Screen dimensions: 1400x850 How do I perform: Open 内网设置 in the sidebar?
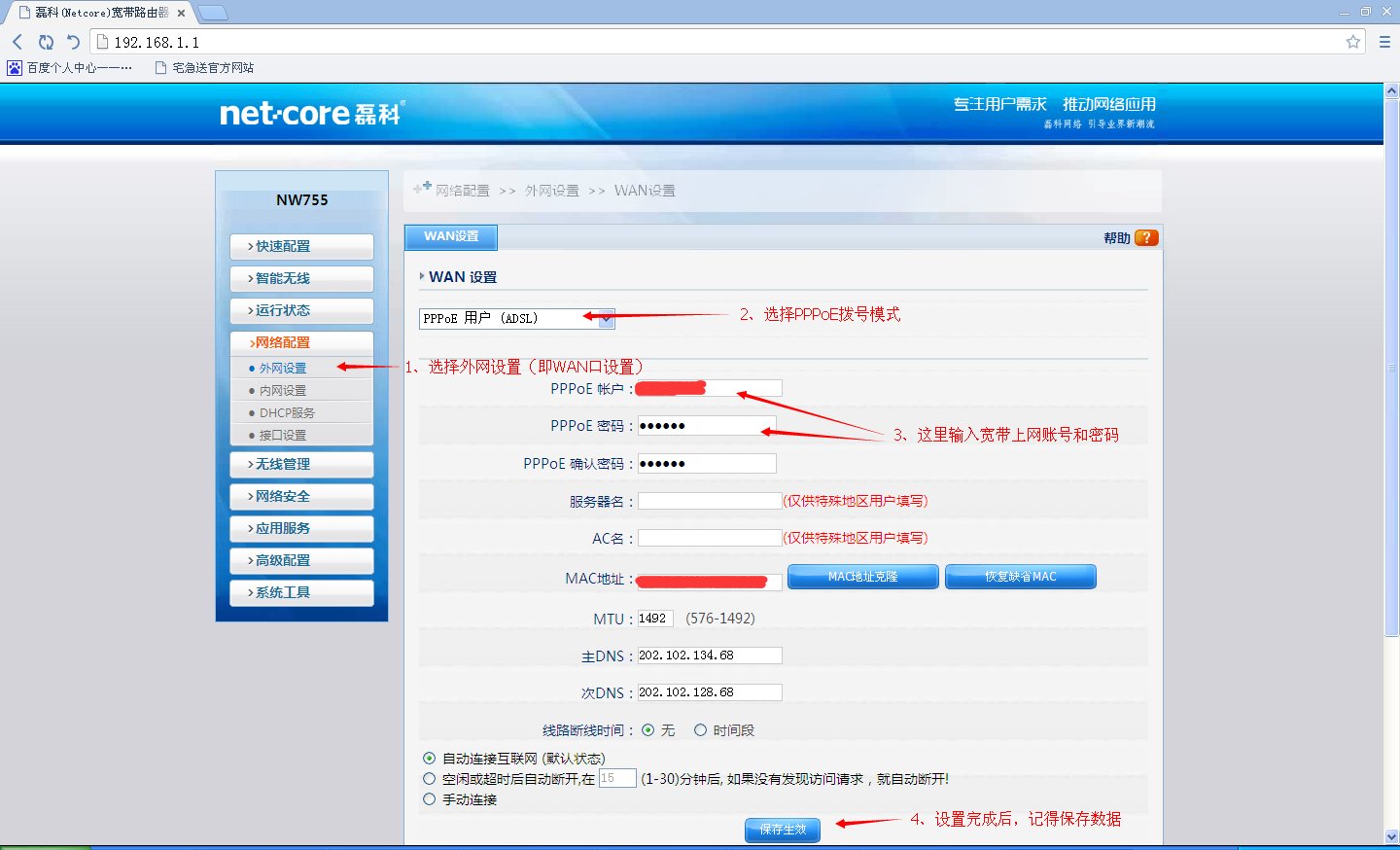(283, 390)
